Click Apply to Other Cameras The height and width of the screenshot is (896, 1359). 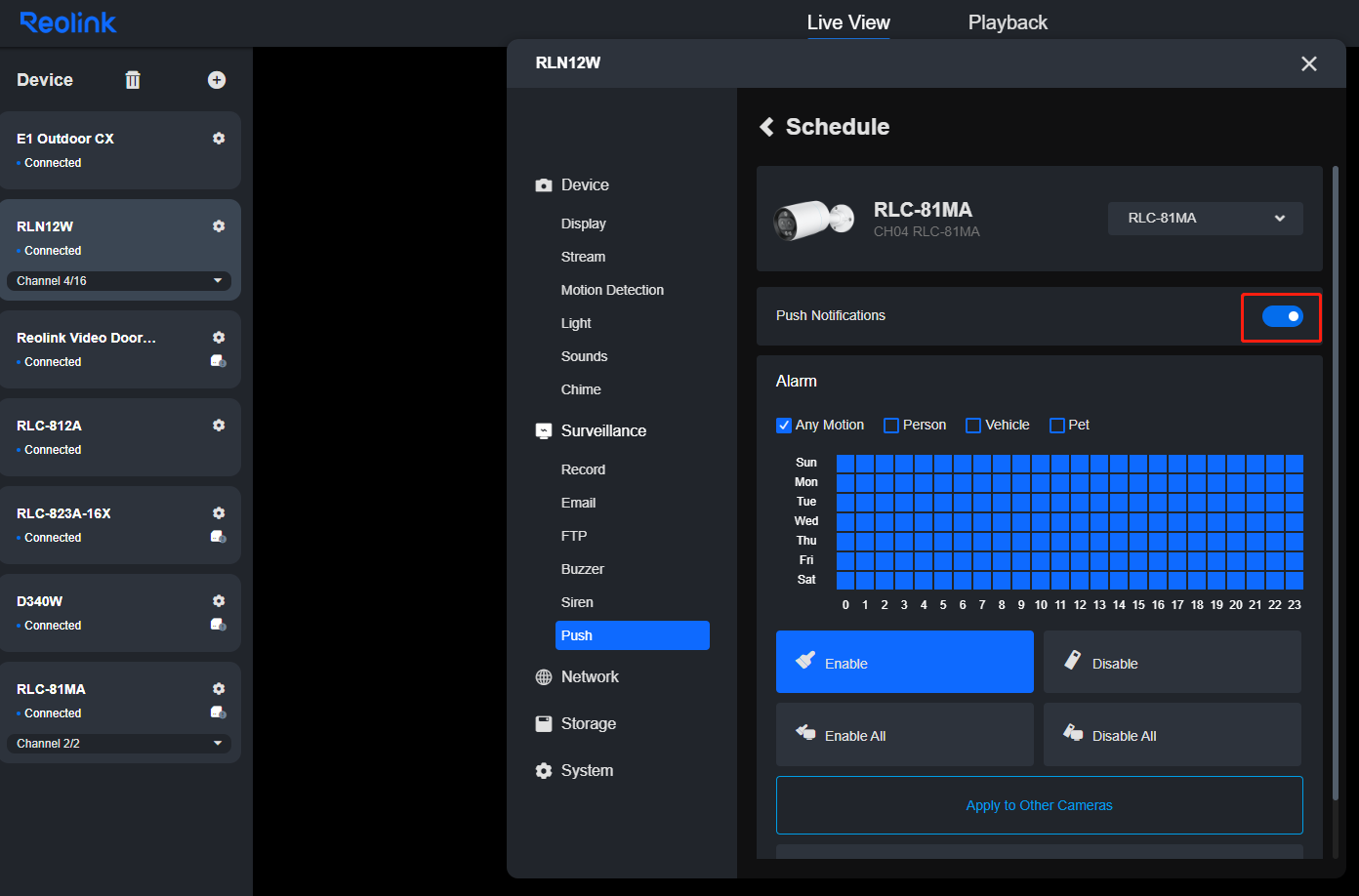coord(1040,805)
